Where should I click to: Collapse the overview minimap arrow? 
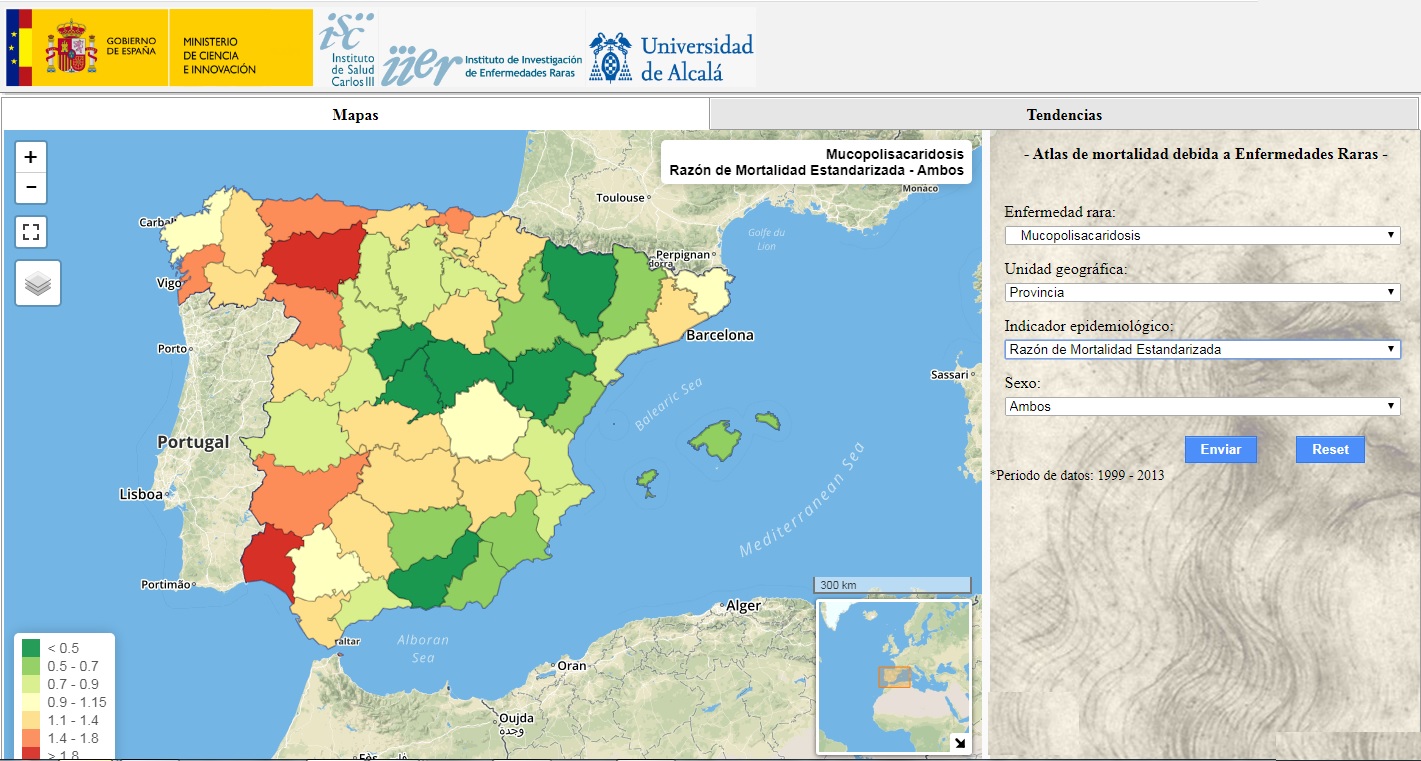click(x=958, y=742)
